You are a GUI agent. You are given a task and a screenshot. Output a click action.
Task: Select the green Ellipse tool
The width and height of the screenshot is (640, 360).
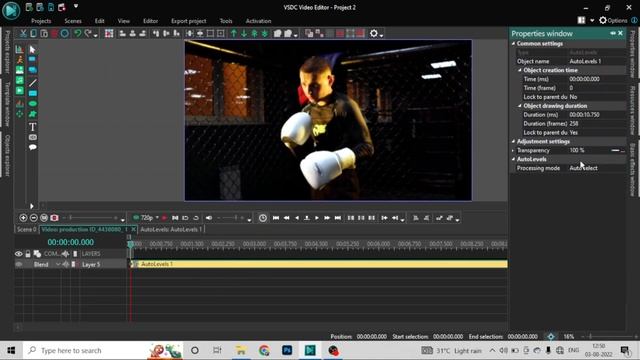(x=33, y=104)
